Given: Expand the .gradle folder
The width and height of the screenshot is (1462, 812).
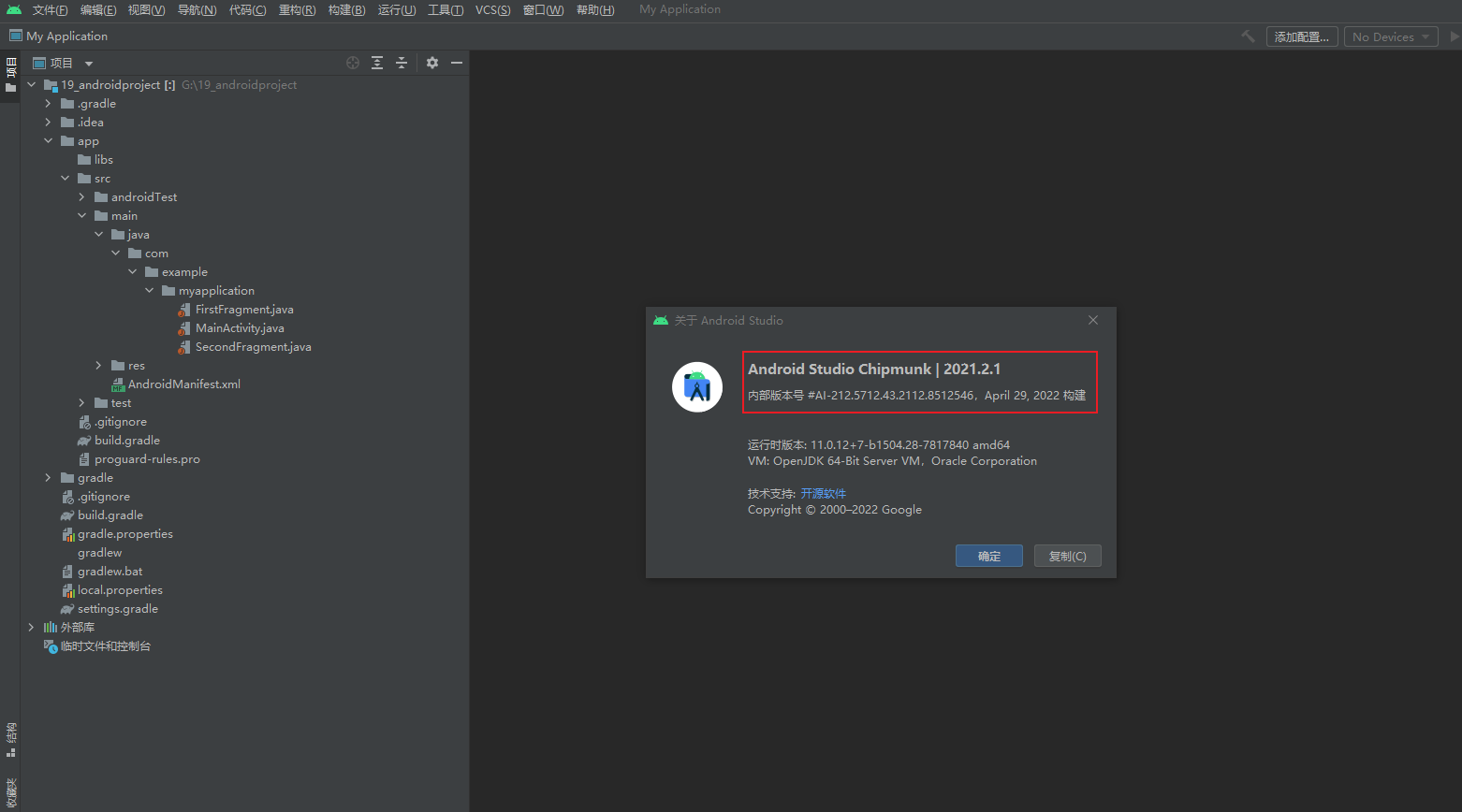Looking at the screenshot, I should point(49,104).
